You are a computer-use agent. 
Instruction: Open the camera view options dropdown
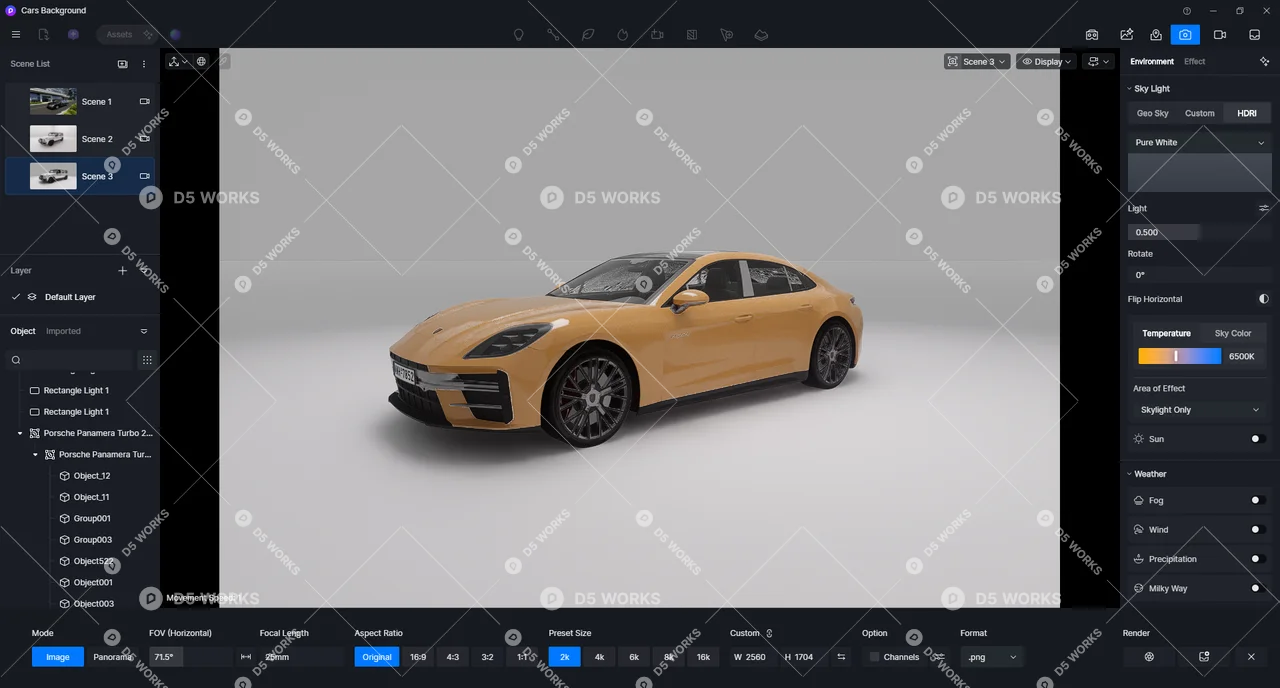point(1099,62)
